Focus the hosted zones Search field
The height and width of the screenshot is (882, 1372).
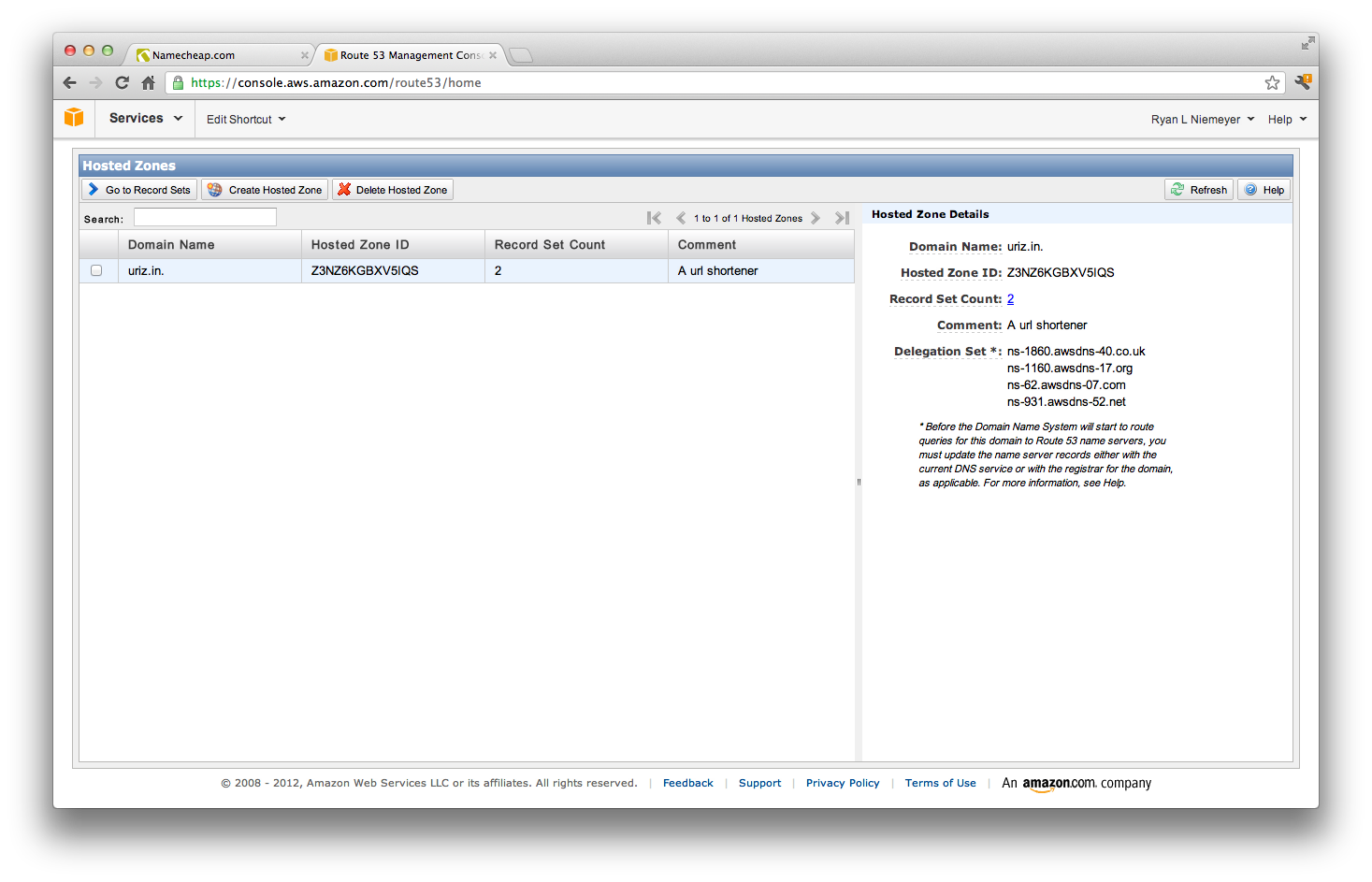tap(205, 218)
